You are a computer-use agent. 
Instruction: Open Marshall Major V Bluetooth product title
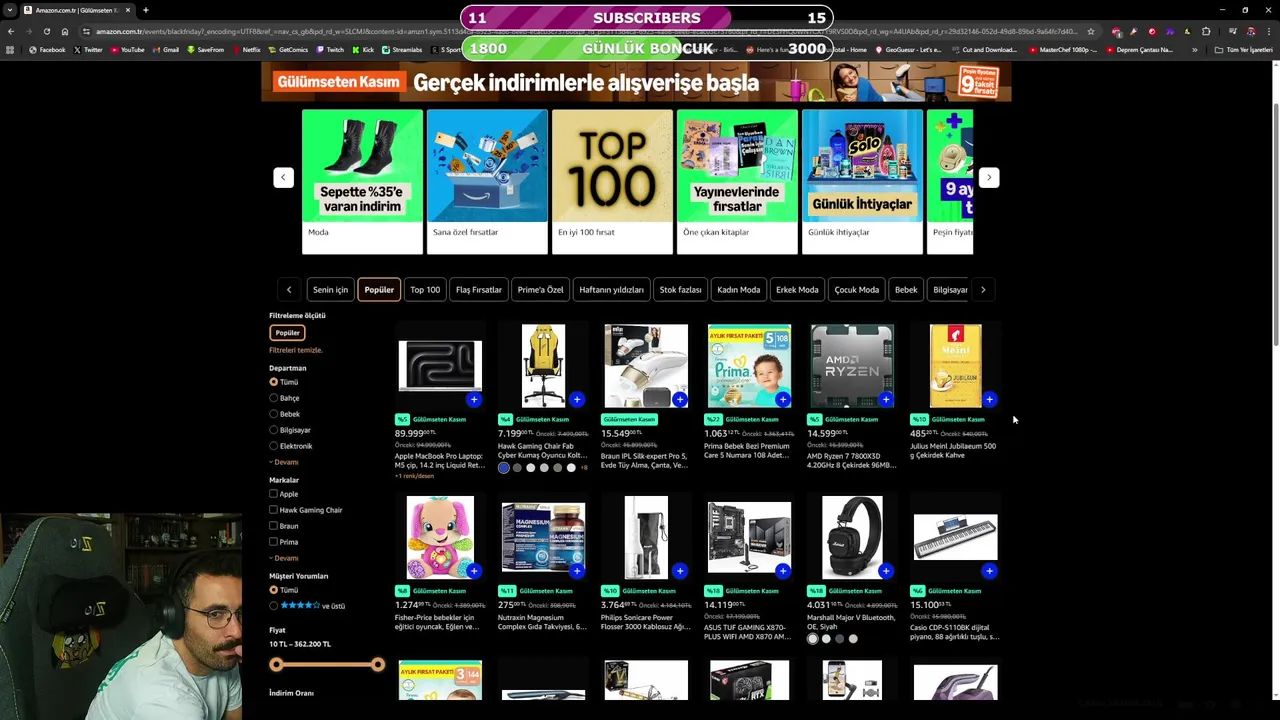point(852,622)
